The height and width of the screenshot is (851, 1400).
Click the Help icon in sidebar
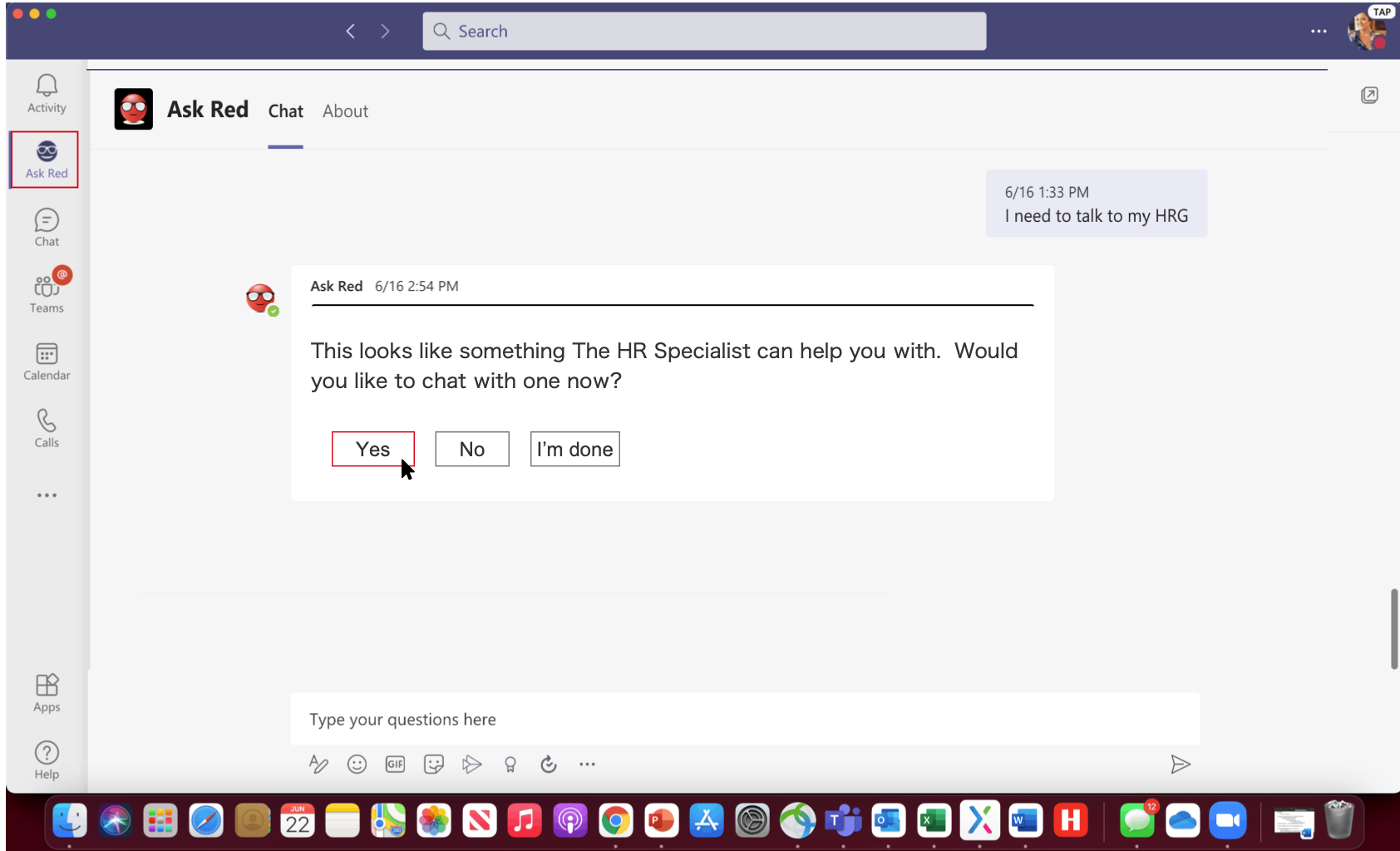click(x=47, y=760)
